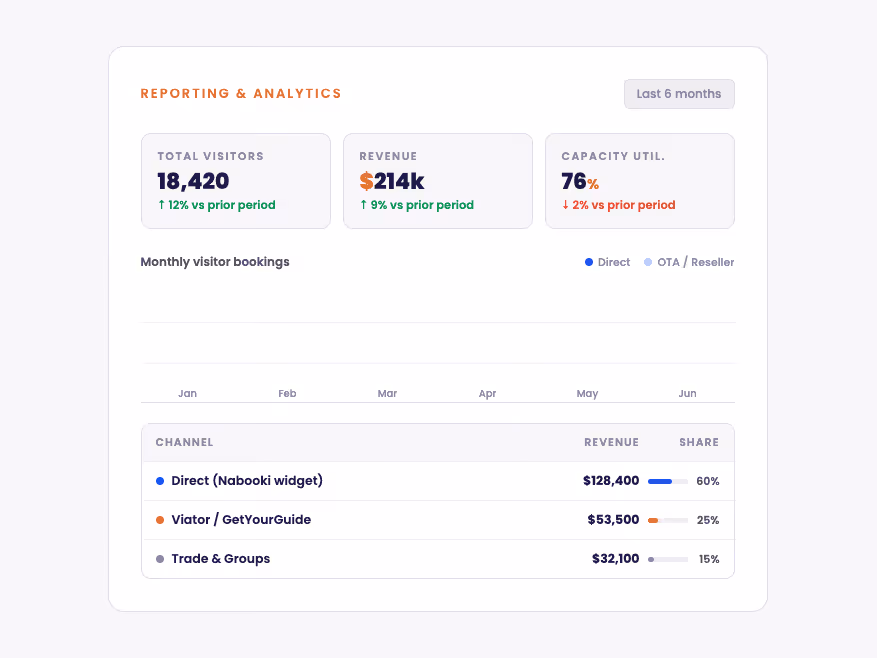Select the Apr axis label
This screenshot has width=877, height=658.
(x=487, y=393)
